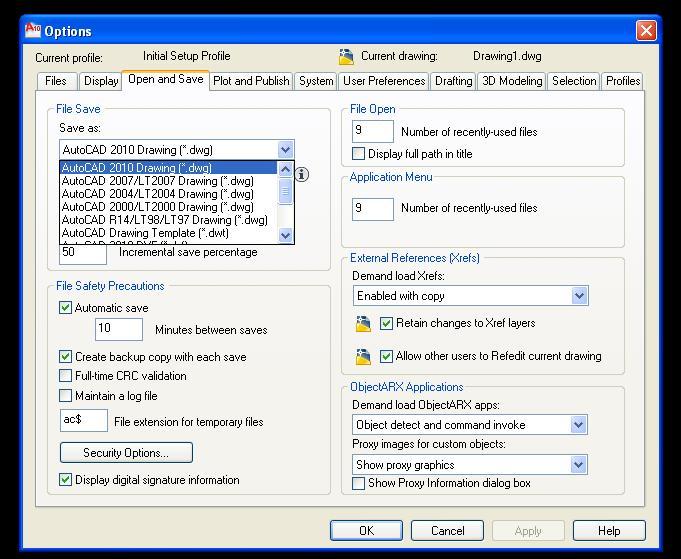Open the Selection tab
The width and height of the screenshot is (681, 559).
574,81
